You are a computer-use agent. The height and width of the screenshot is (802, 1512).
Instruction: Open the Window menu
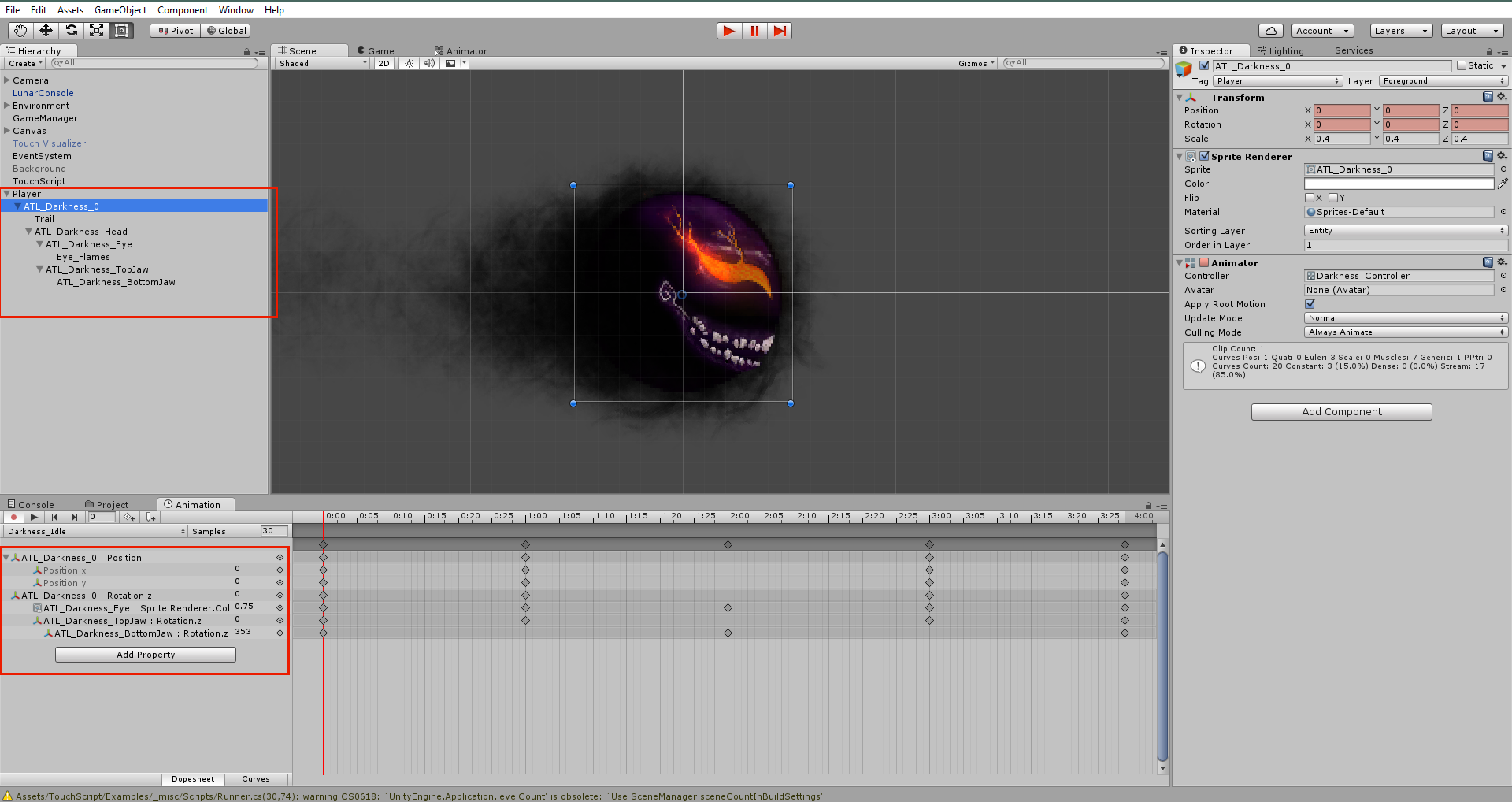(235, 10)
